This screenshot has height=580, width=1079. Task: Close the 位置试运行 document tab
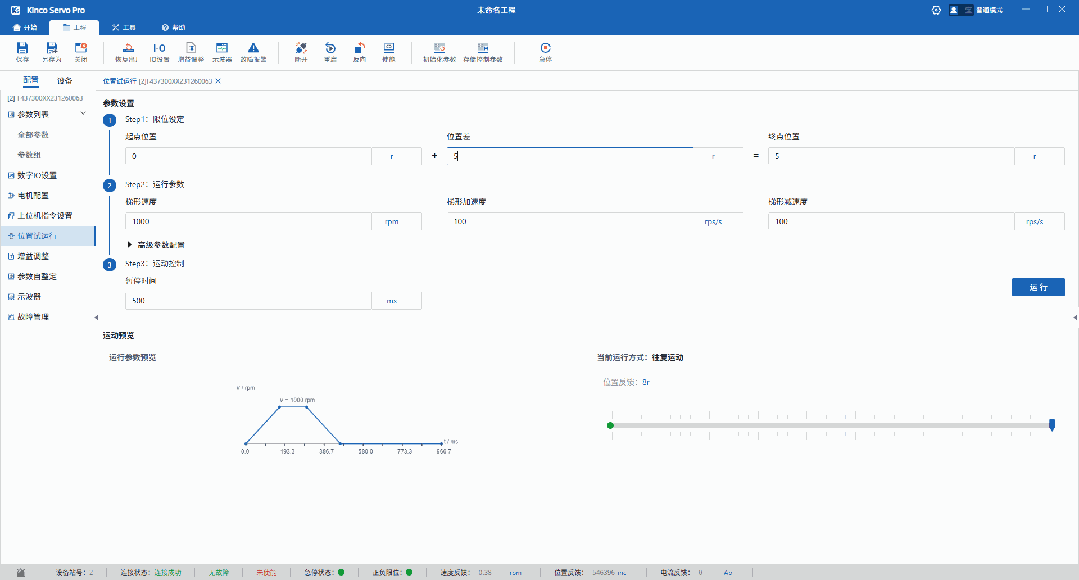218,81
